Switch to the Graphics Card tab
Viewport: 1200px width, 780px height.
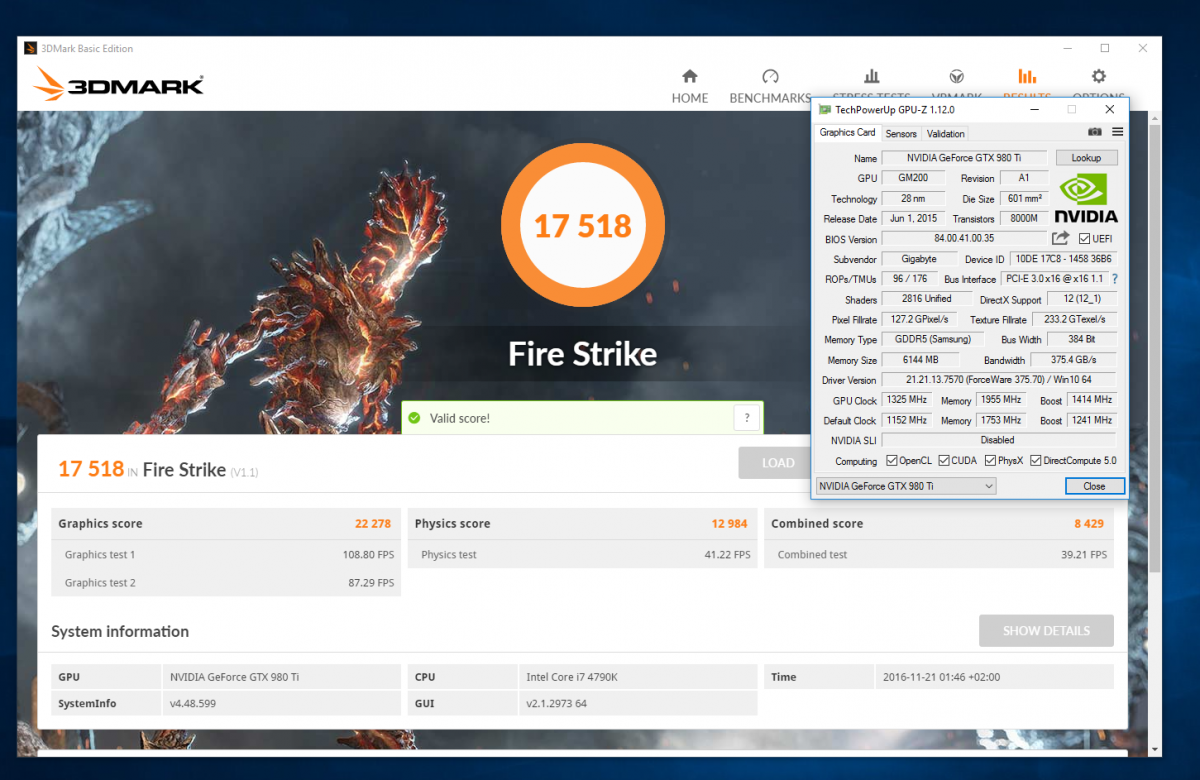pos(847,132)
